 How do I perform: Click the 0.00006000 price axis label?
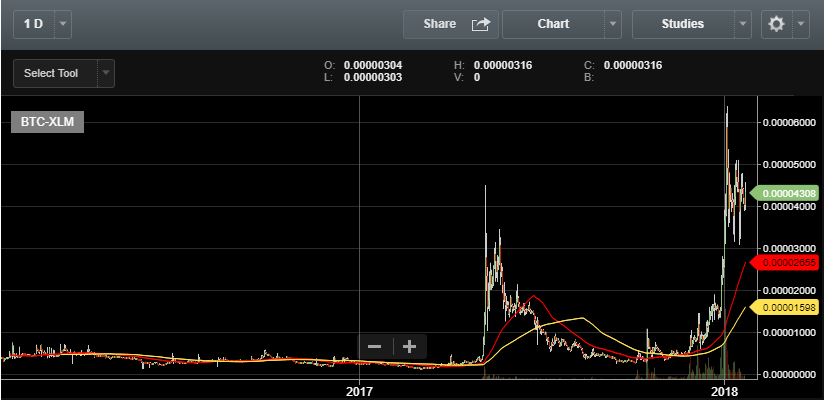(x=789, y=123)
